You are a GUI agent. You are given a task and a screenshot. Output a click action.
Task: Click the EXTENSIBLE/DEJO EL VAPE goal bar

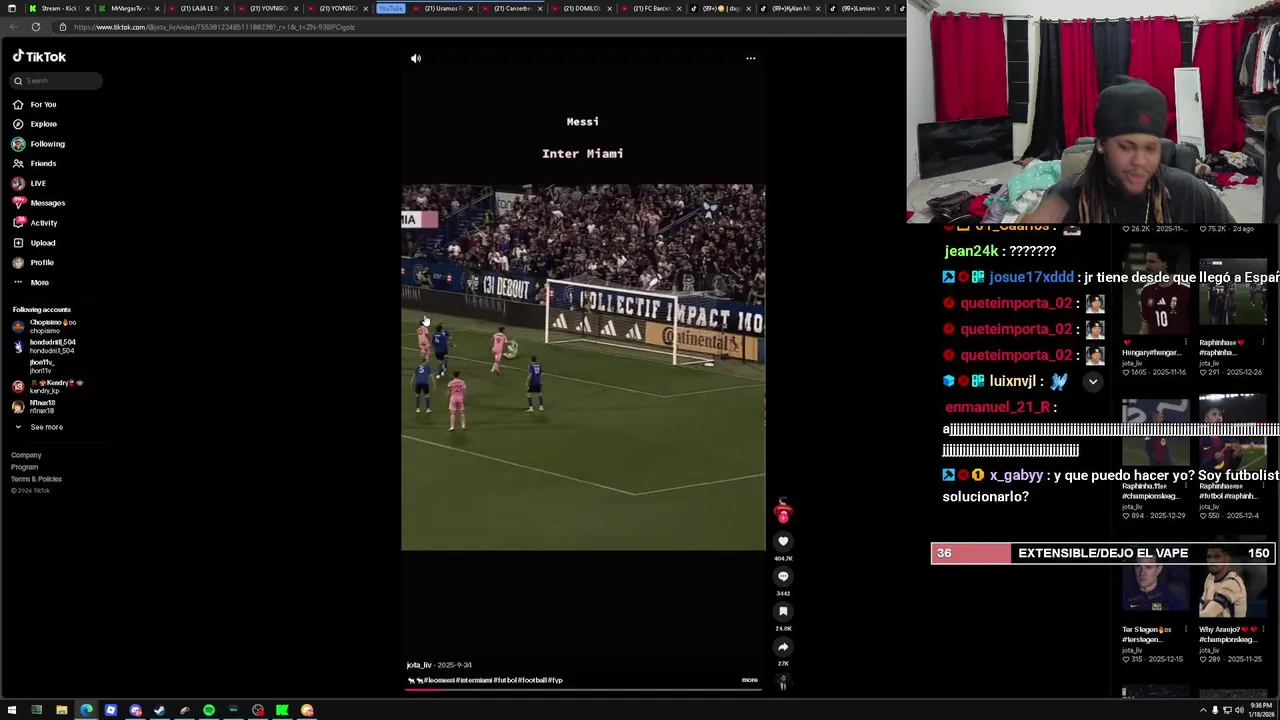(1103, 553)
